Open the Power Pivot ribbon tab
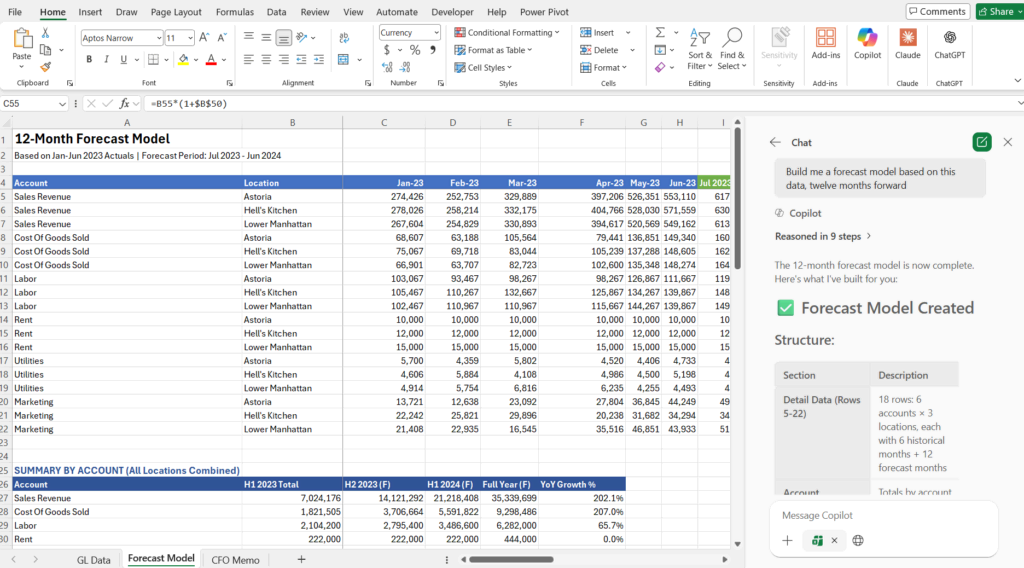This screenshot has height=568, width=1024. (544, 12)
